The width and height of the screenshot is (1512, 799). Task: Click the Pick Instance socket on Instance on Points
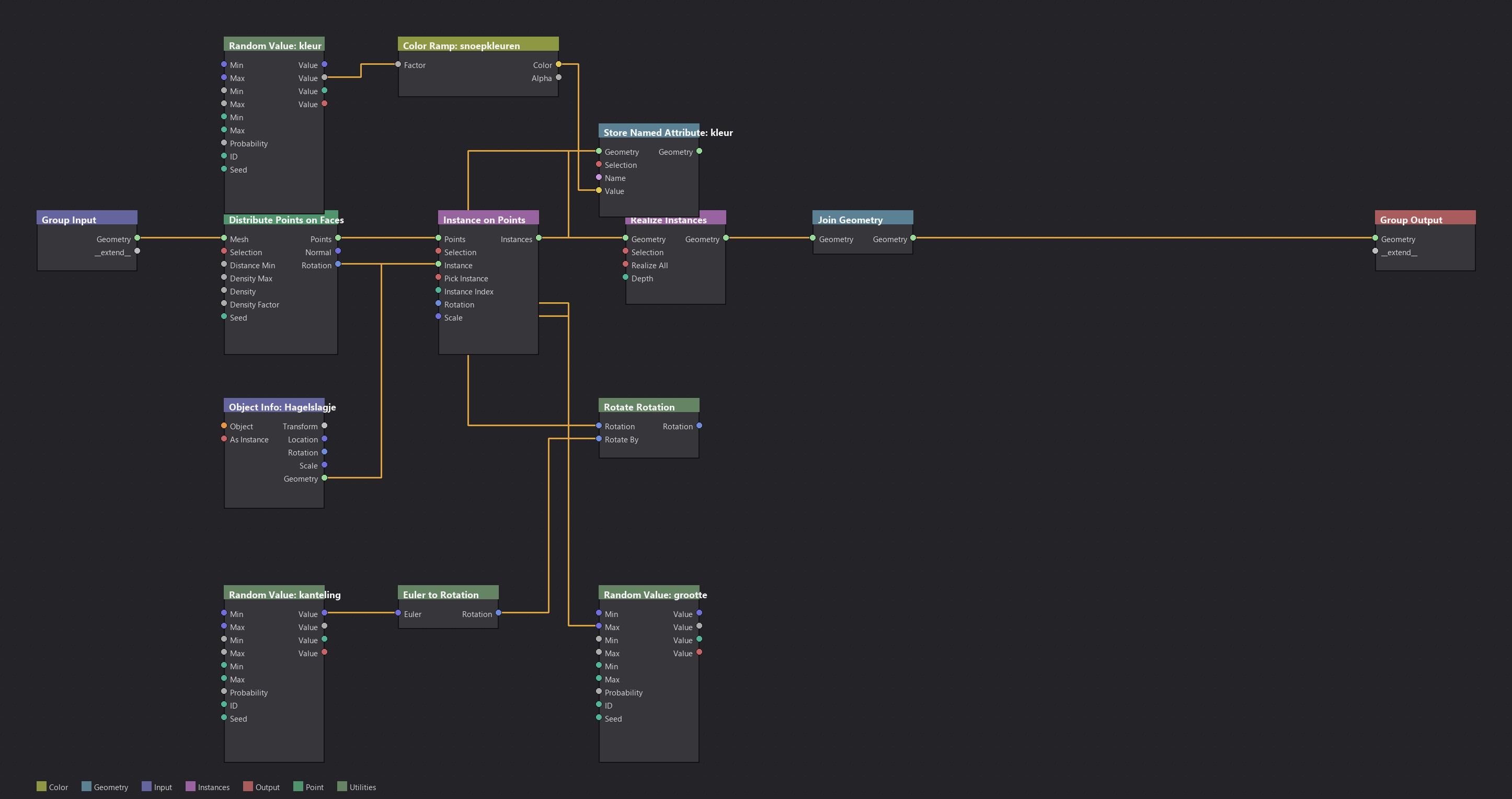click(439, 278)
